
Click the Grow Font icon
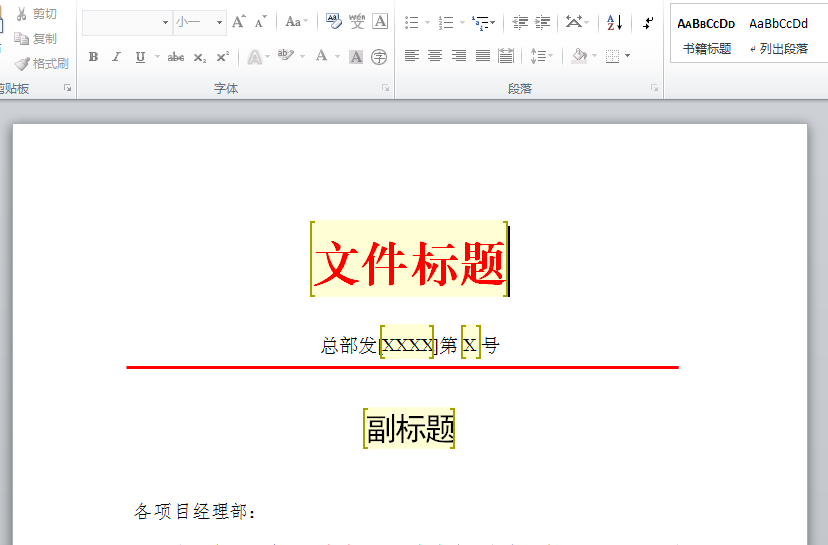coord(238,22)
